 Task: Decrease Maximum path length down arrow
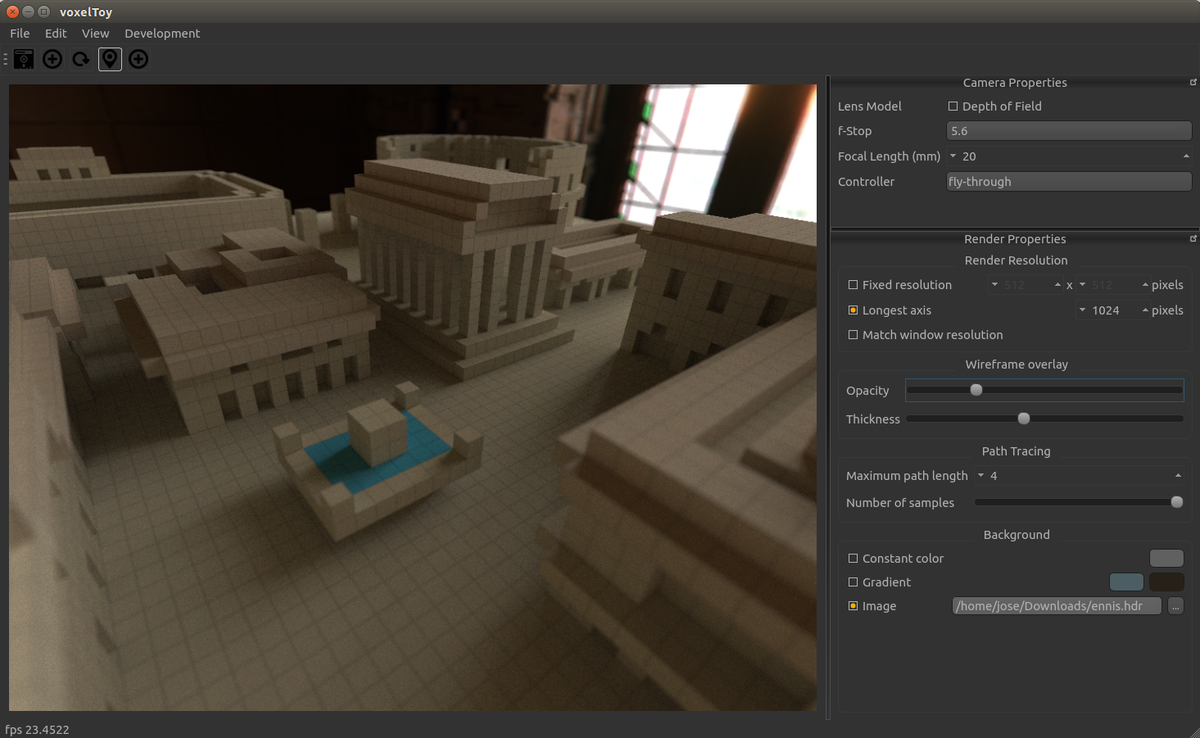(981, 476)
